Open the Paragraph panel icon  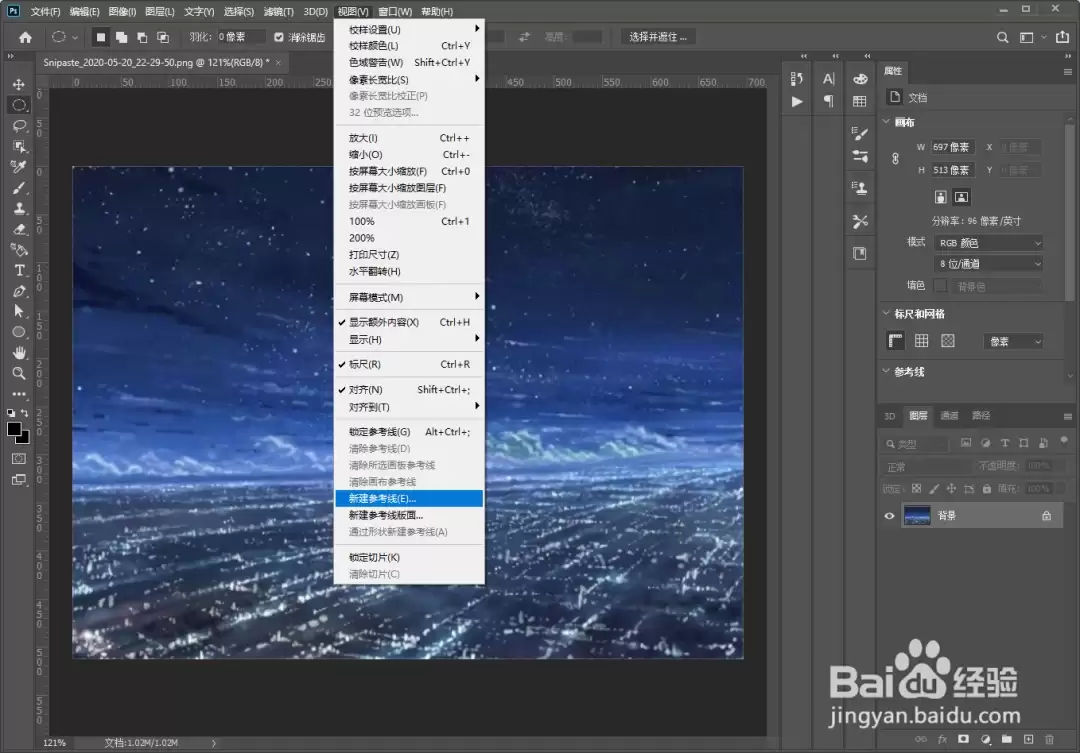[x=829, y=101]
